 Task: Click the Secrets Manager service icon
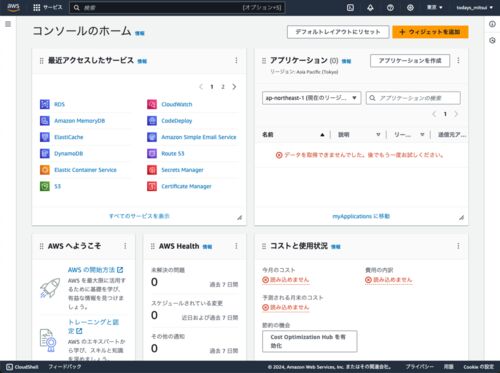tap(152, 170)
